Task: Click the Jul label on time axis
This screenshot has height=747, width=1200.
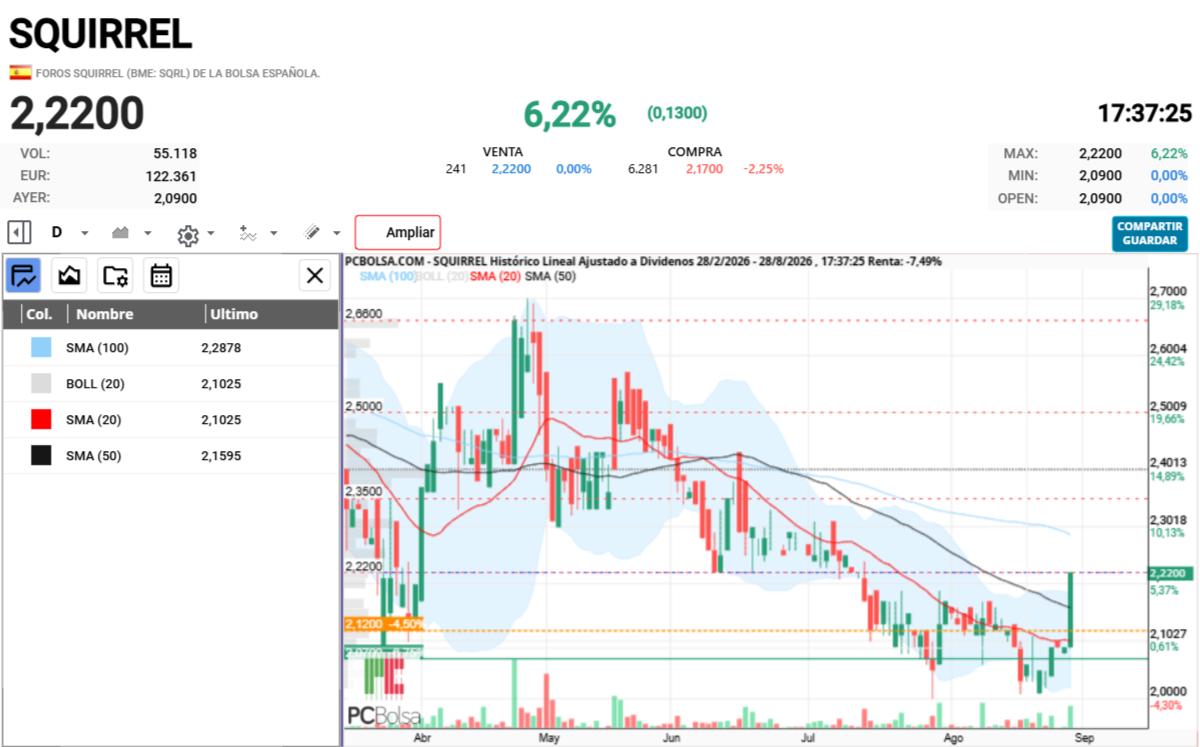Action: click(807, 737)
